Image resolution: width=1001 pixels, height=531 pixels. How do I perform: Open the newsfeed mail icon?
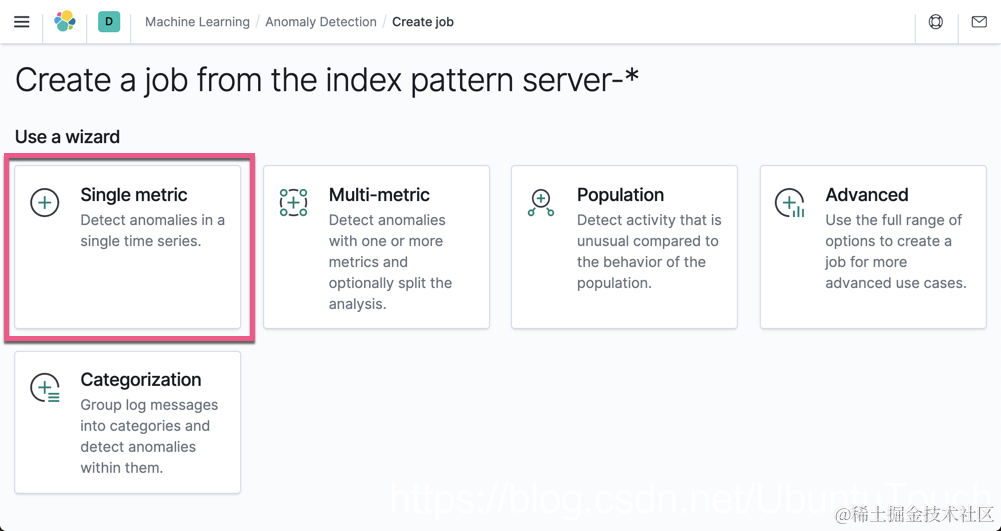click(979, 22)
